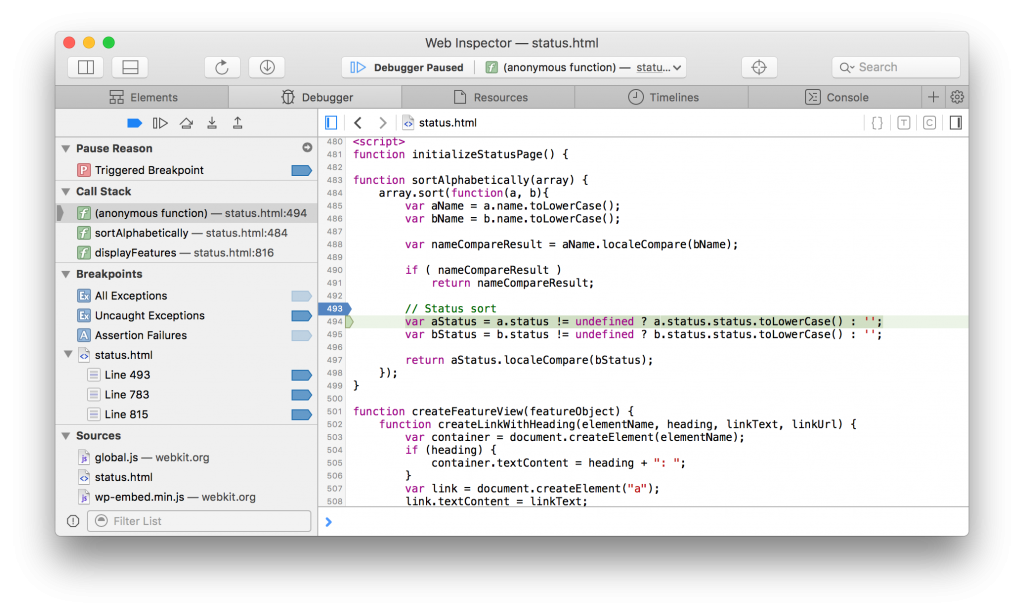Click the Step Over debugger icon
Image resolution: width=1024 pixels, height=615 pixels.
click(186, 123)
